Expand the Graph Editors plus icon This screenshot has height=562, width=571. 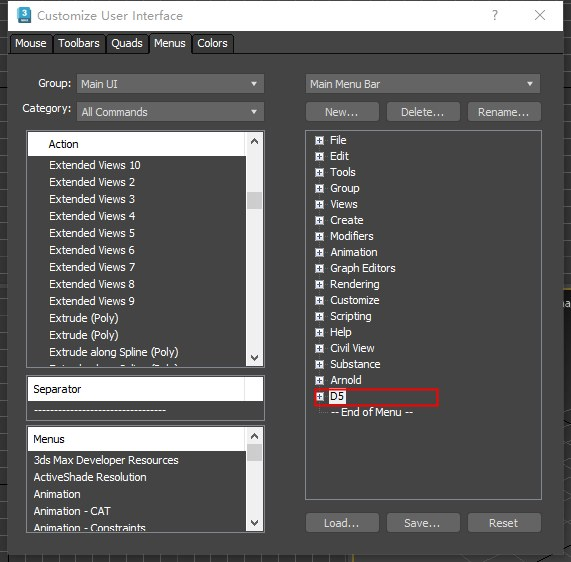(x=319, y=268)
